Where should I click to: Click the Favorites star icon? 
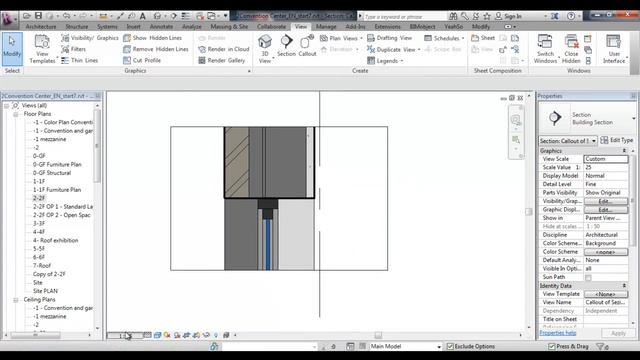tap(487, 16)
